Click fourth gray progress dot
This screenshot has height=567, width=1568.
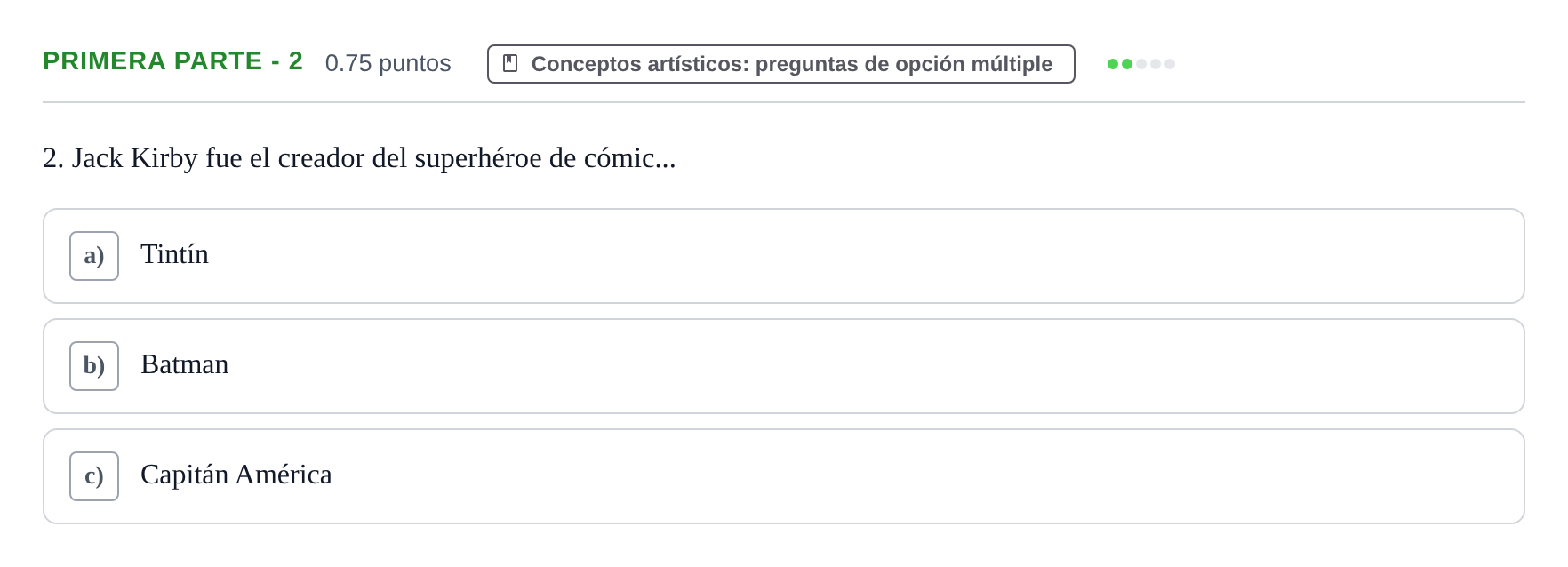[x=1156, y=64]
